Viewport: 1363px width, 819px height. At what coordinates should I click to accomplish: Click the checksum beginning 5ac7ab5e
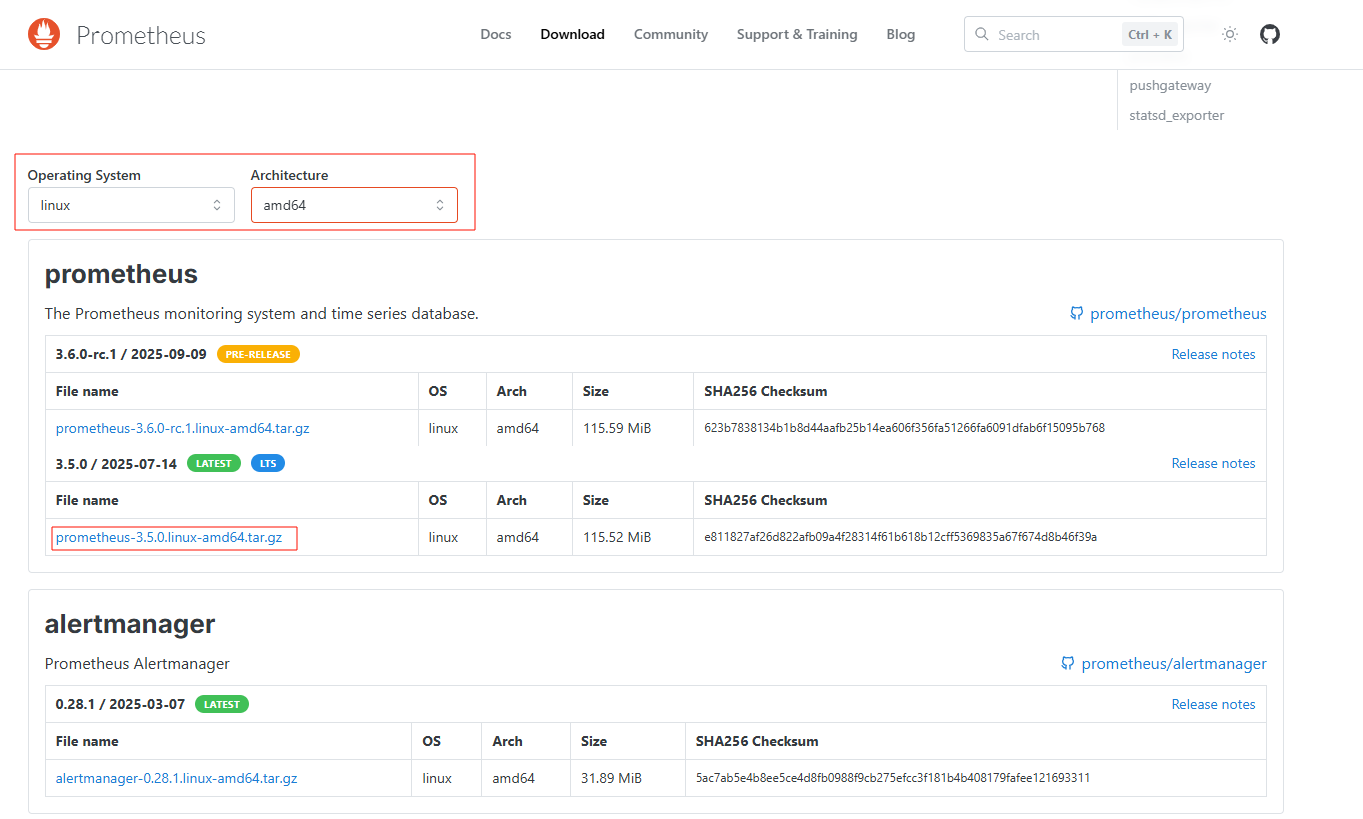click(893, 778)
